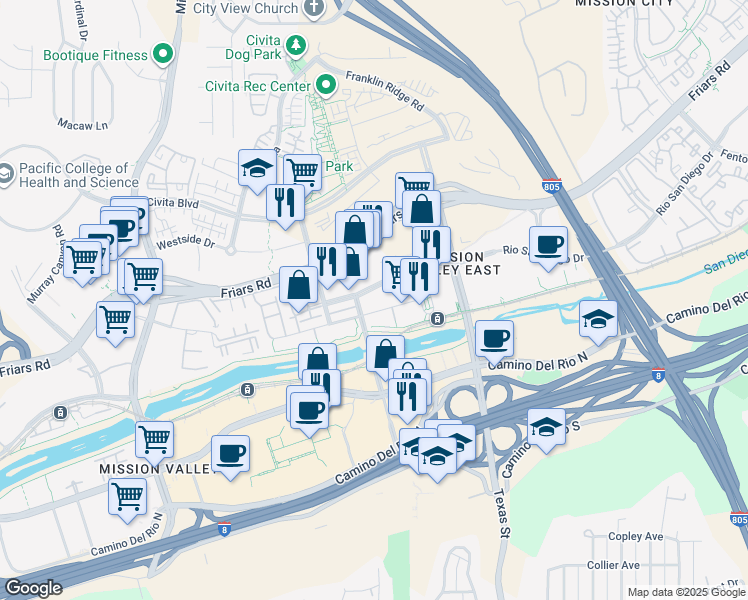748x600 pixels.
Task: Select the transit station icon near Mission Valley East
Action: (x=437, y=319)
